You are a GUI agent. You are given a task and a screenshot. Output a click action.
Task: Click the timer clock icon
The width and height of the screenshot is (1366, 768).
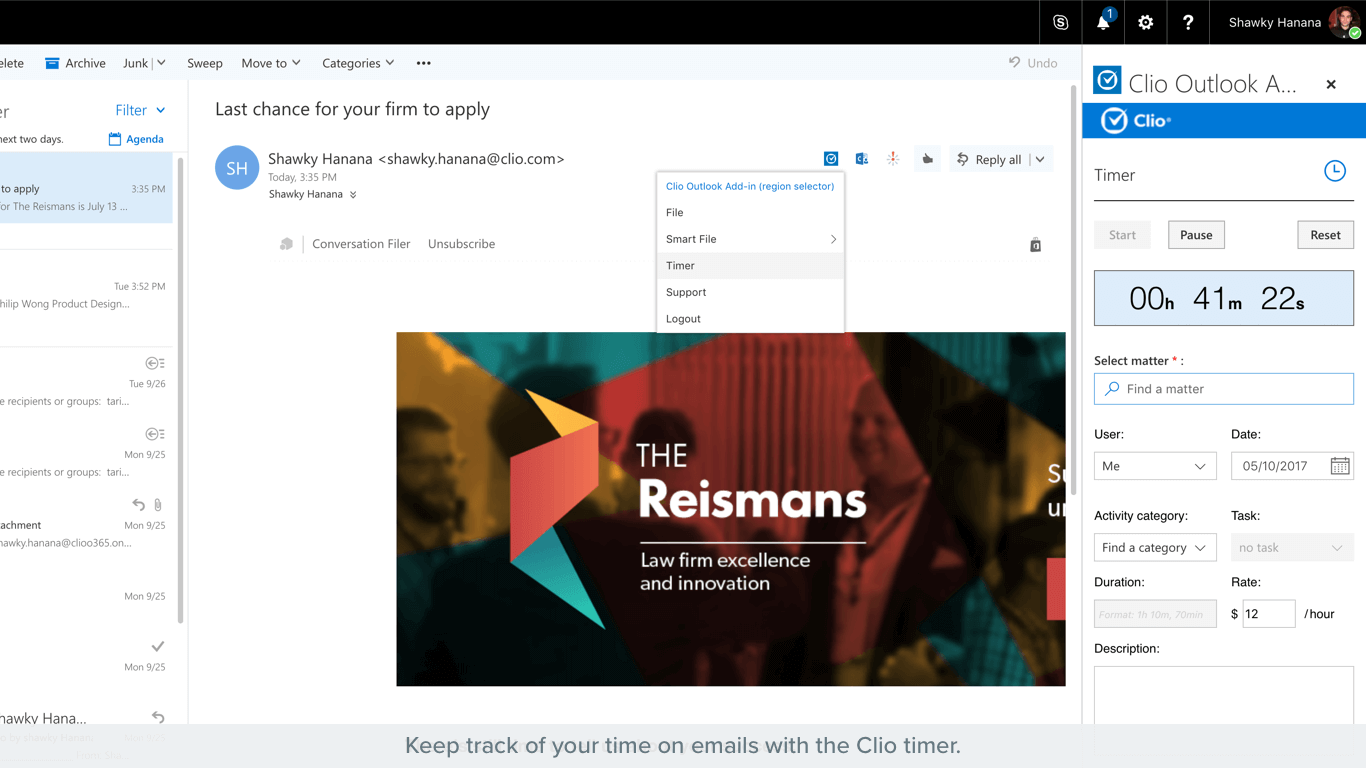(1334, 171)
